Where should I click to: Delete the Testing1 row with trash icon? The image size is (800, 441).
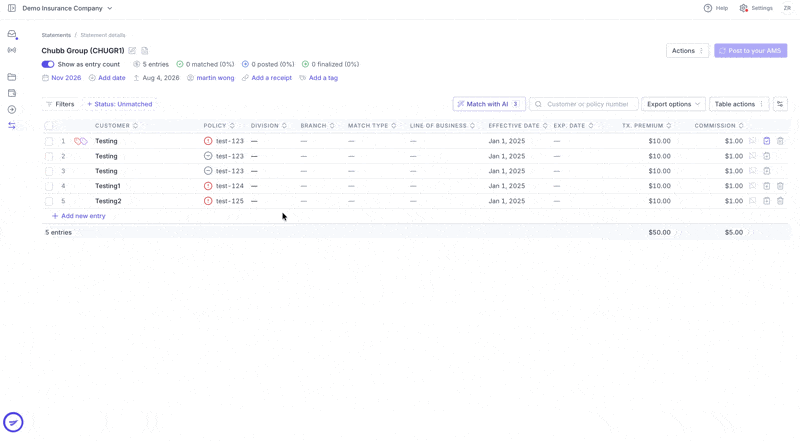(780, 186)
